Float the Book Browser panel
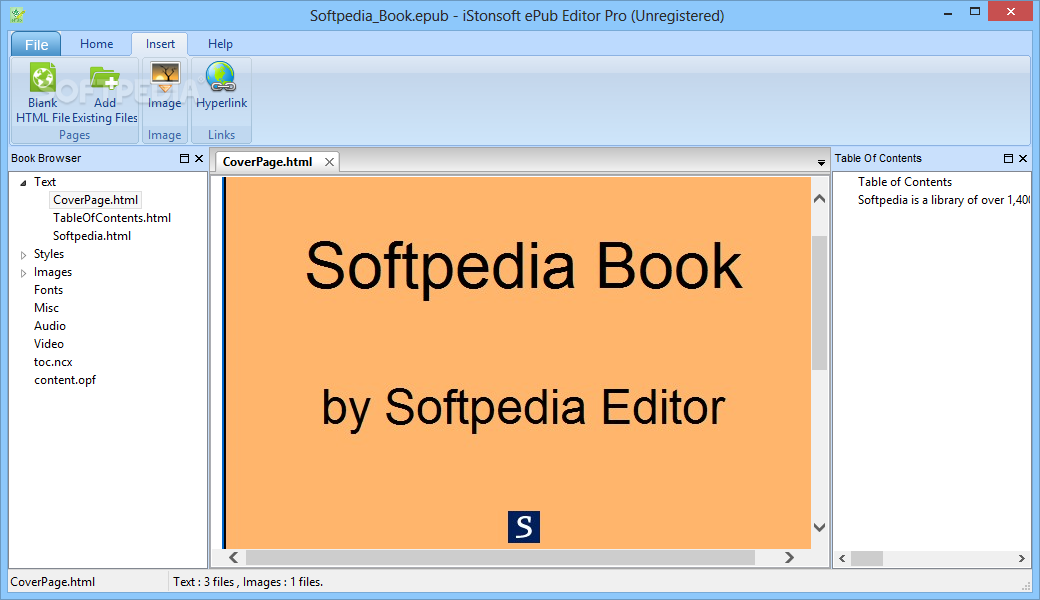The width and height of the screenshot is (1040, 600). [184, 158]
